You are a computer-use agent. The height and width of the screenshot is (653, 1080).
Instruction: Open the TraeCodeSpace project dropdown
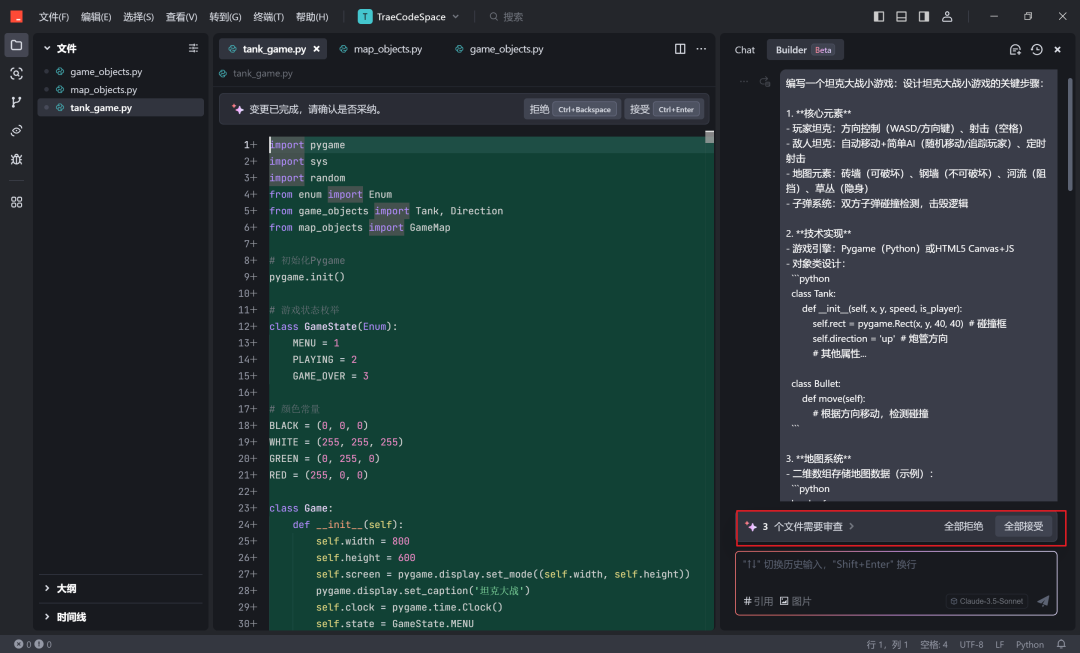click(408, 17)
